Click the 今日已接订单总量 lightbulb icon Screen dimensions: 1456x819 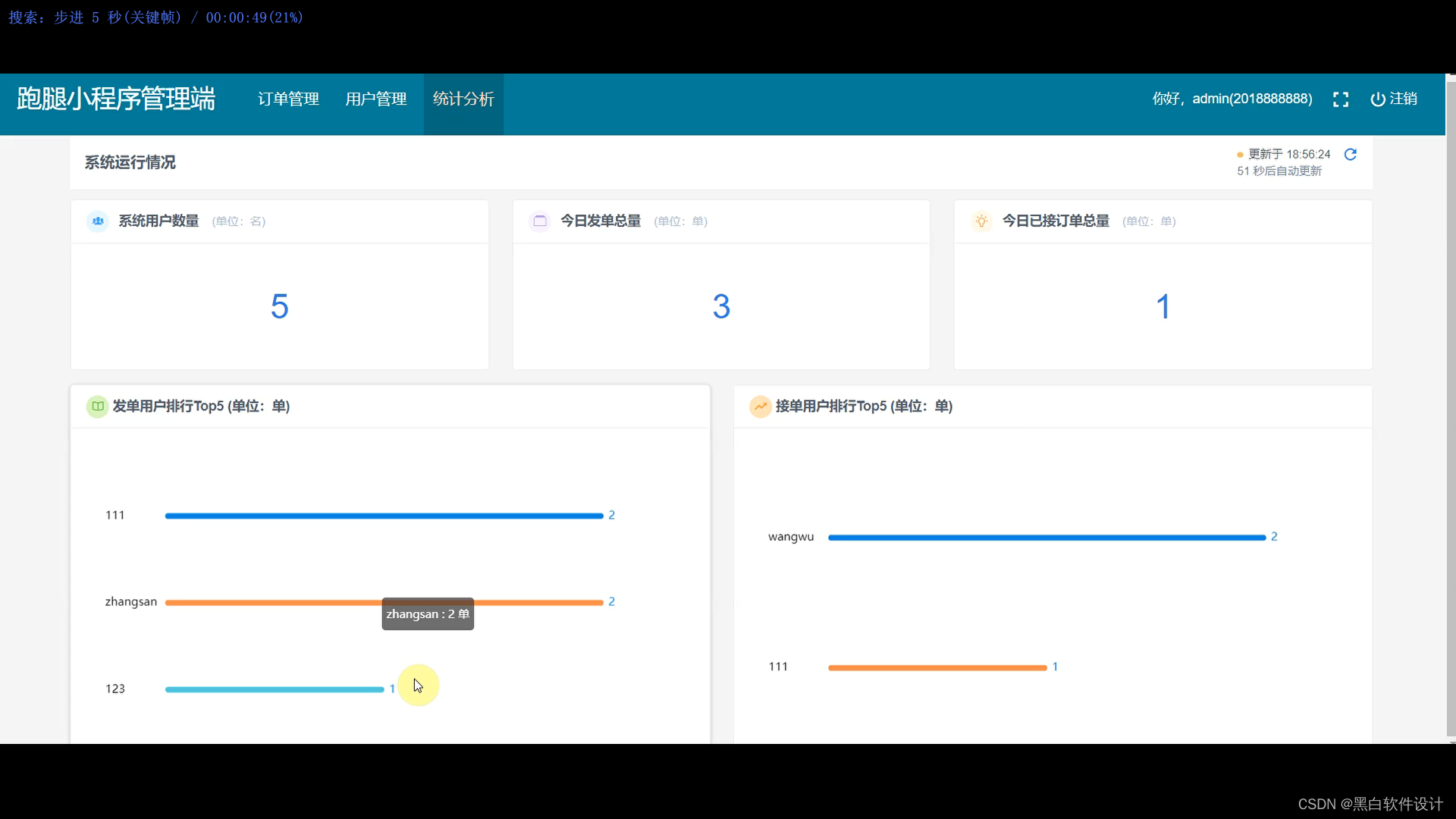coord(981,221)
